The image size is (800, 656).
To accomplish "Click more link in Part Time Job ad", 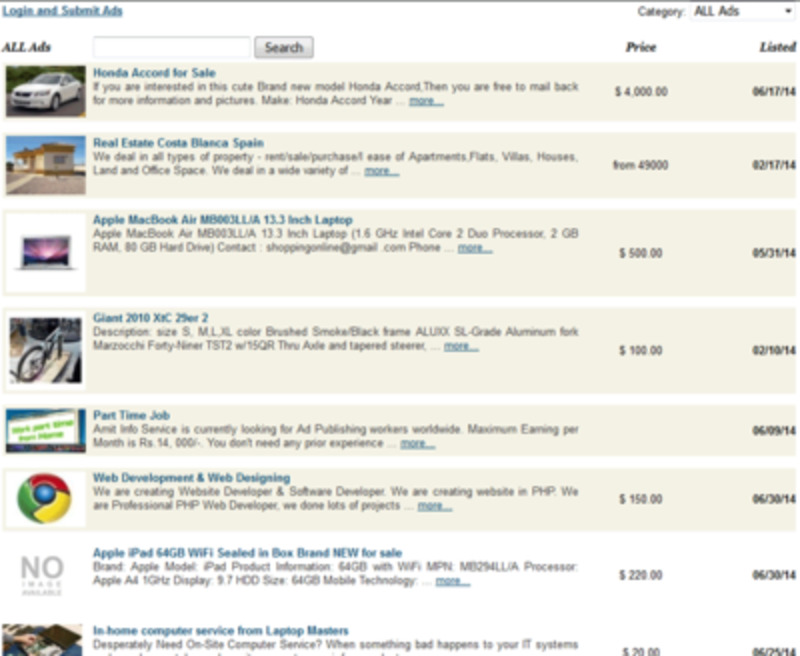I will pos(418,443).
